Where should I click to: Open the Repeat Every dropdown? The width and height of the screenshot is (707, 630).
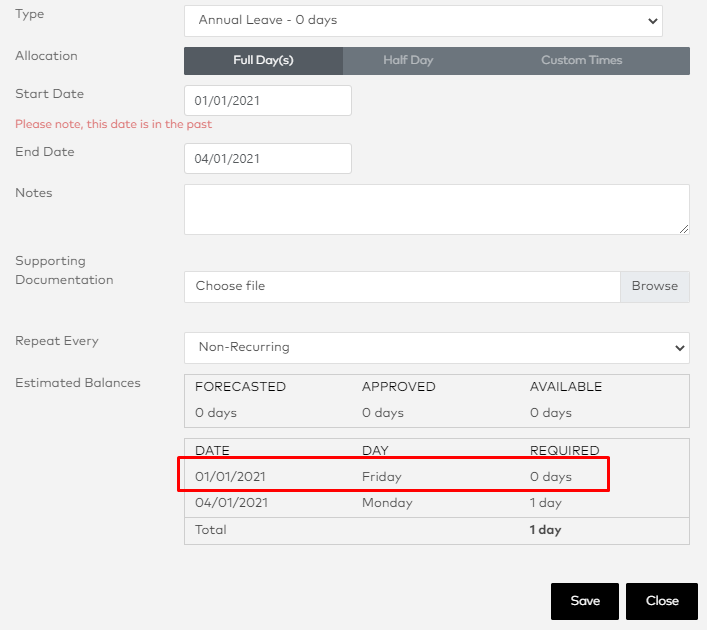pyautogui.click(x=436, y=348)
